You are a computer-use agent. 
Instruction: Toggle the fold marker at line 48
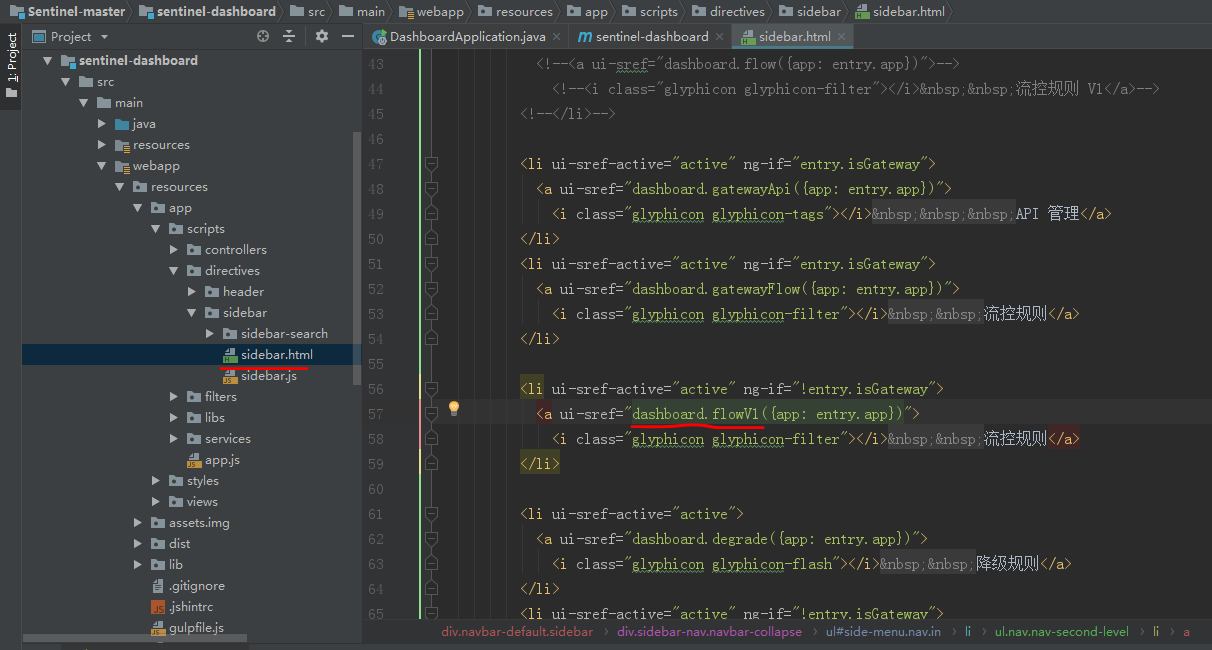[x=431, y=189]
